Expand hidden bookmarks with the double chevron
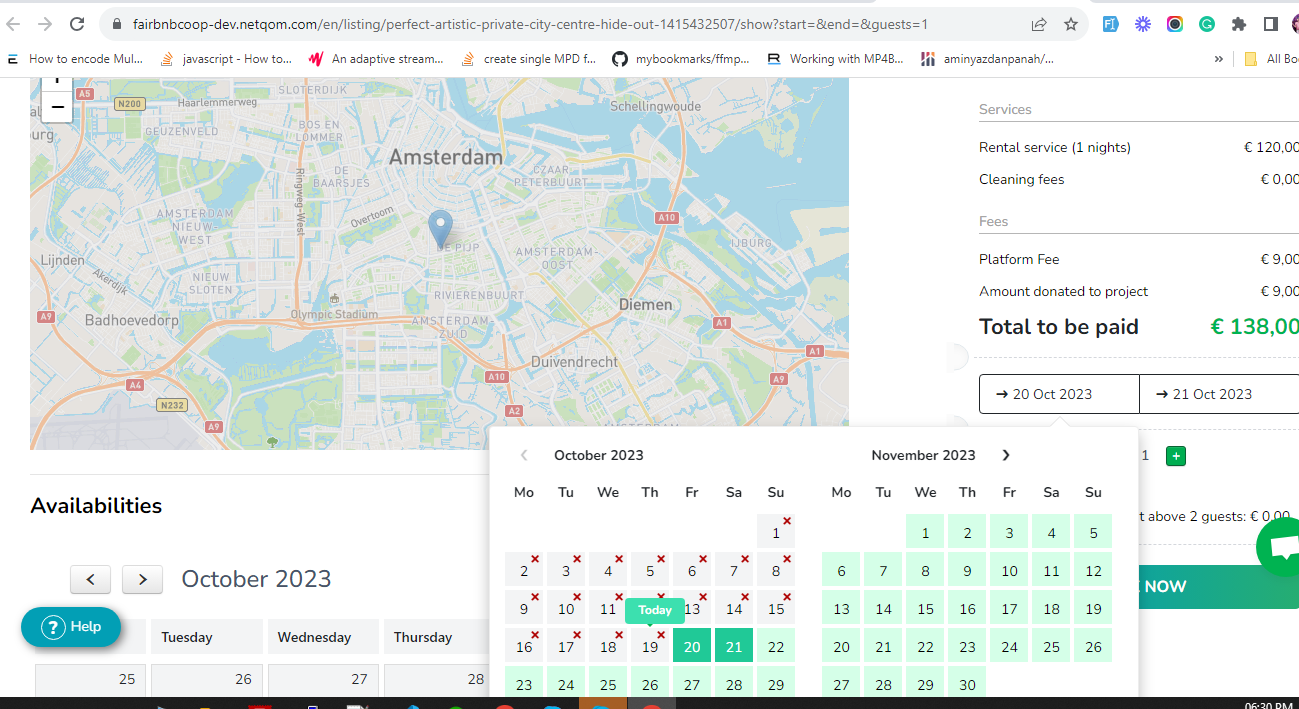This screenshot has height=709, width=1299. pos(1218,59)
